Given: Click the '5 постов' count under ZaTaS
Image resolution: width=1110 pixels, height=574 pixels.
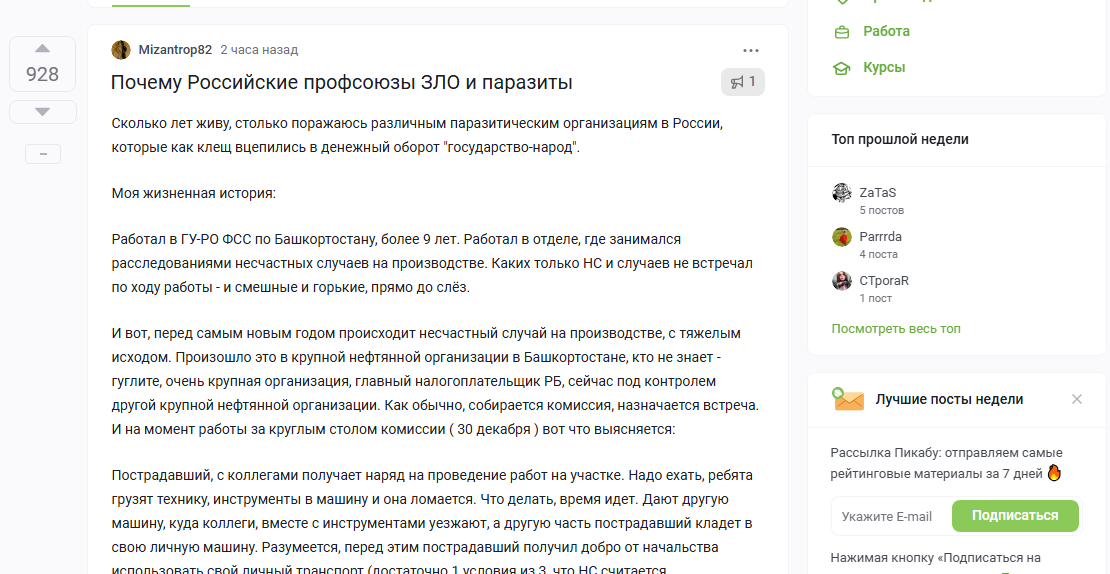Looking at the screenshot, I should pyautogui.click(x=881, y=210).
